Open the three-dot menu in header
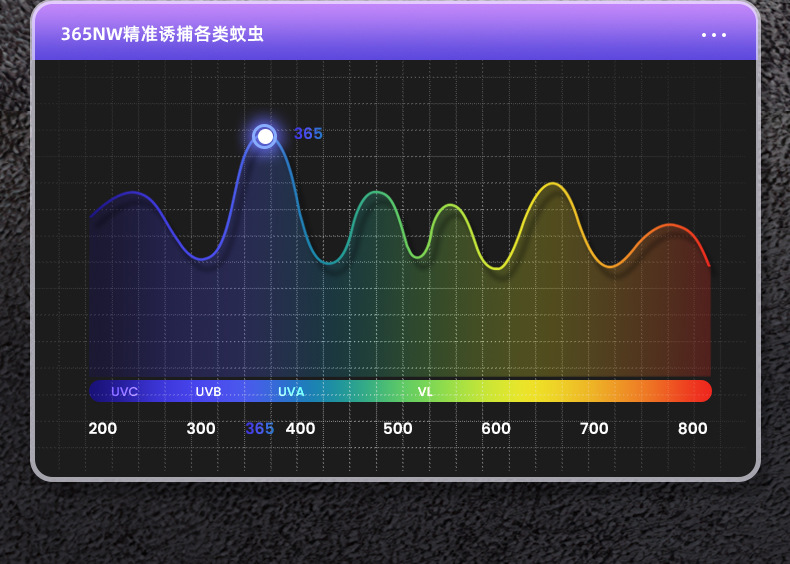This screenshot has height=564, width=790. tap(714, 35)
